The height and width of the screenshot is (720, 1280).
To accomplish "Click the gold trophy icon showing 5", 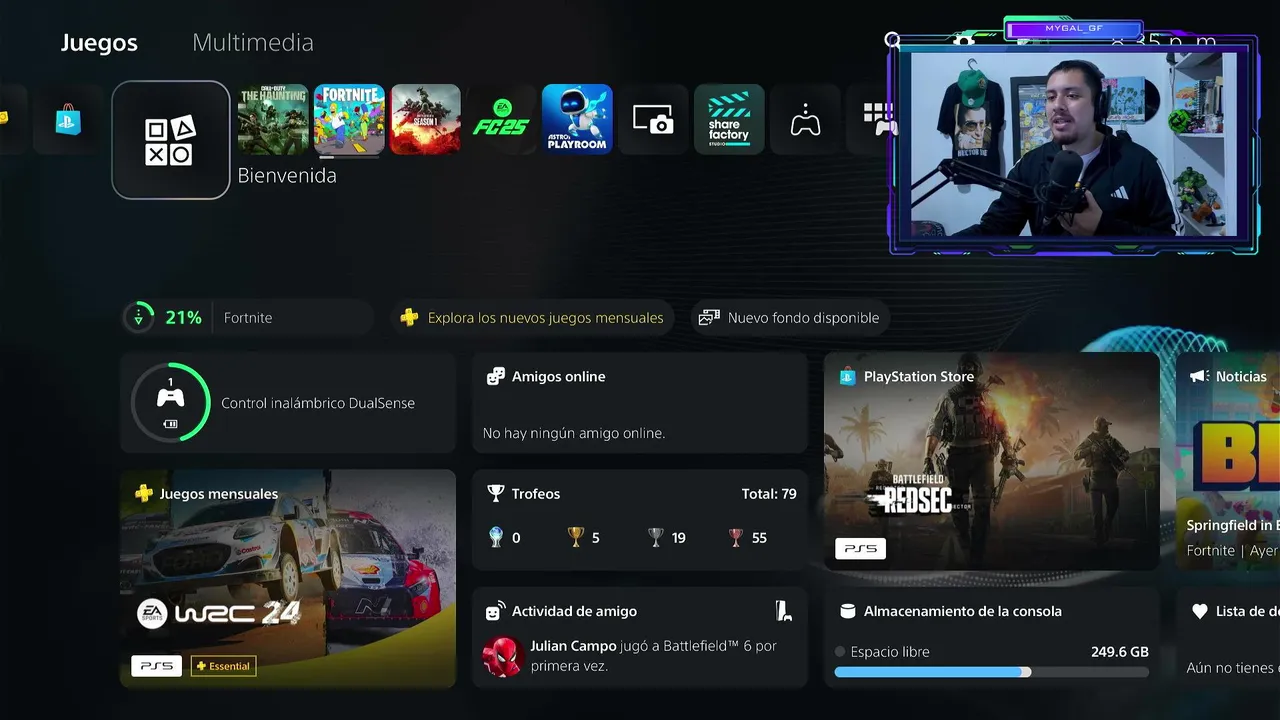I will pyautogui.click(x=575, y=538).
